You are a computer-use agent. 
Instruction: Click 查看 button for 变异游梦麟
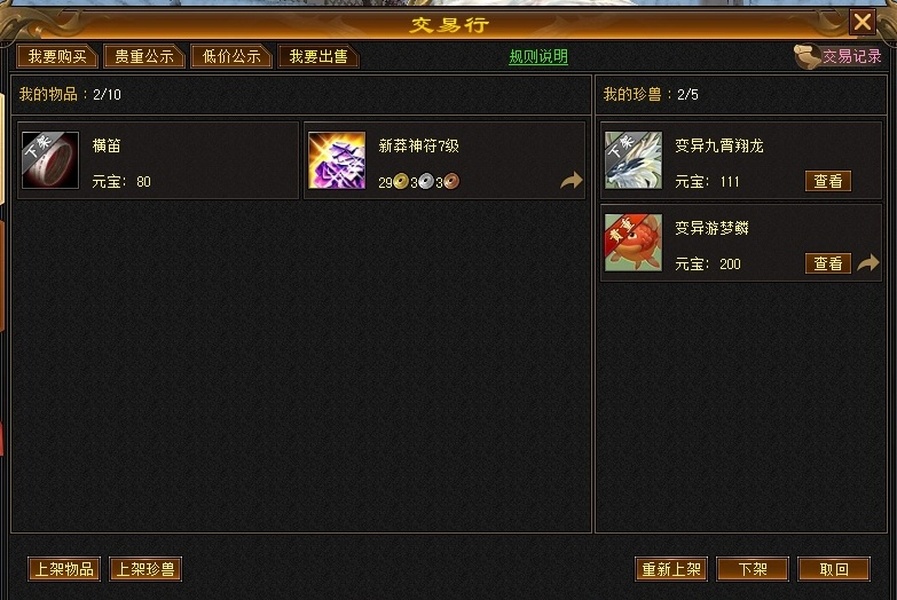[x=828, y=263]
